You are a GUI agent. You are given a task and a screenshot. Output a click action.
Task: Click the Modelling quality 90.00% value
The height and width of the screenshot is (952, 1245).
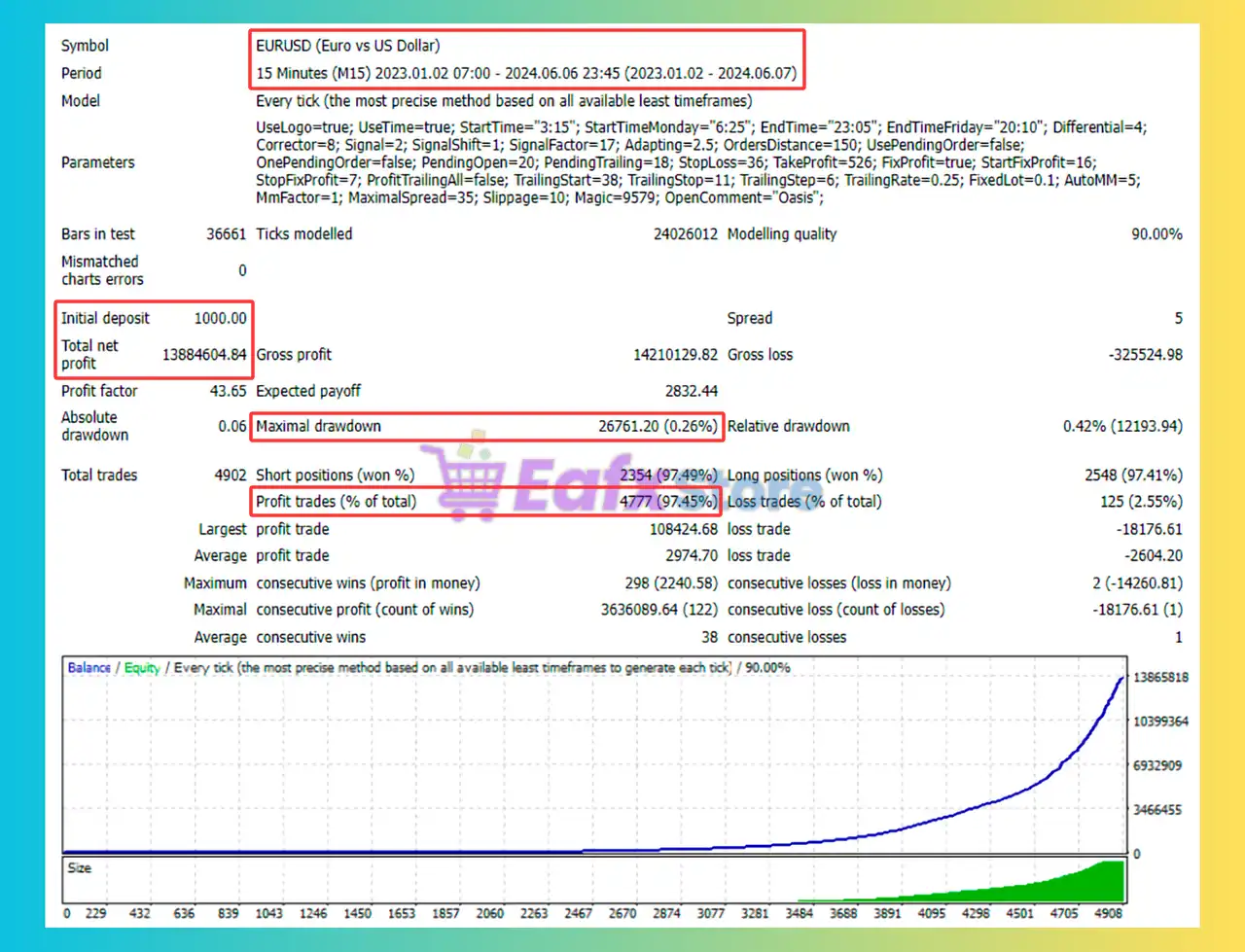click(x=1156, y=234)
